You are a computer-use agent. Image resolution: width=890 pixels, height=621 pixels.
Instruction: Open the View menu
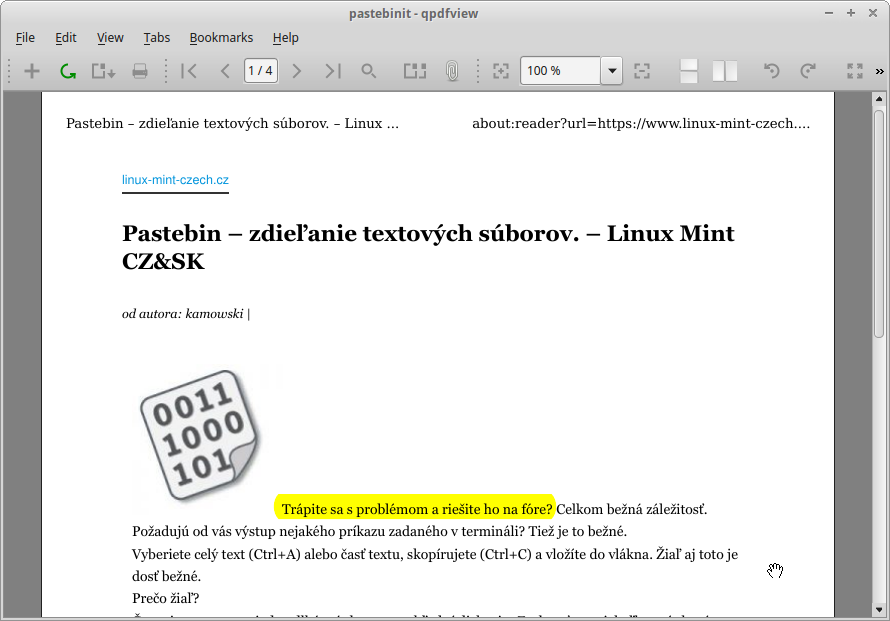(110, 37)
